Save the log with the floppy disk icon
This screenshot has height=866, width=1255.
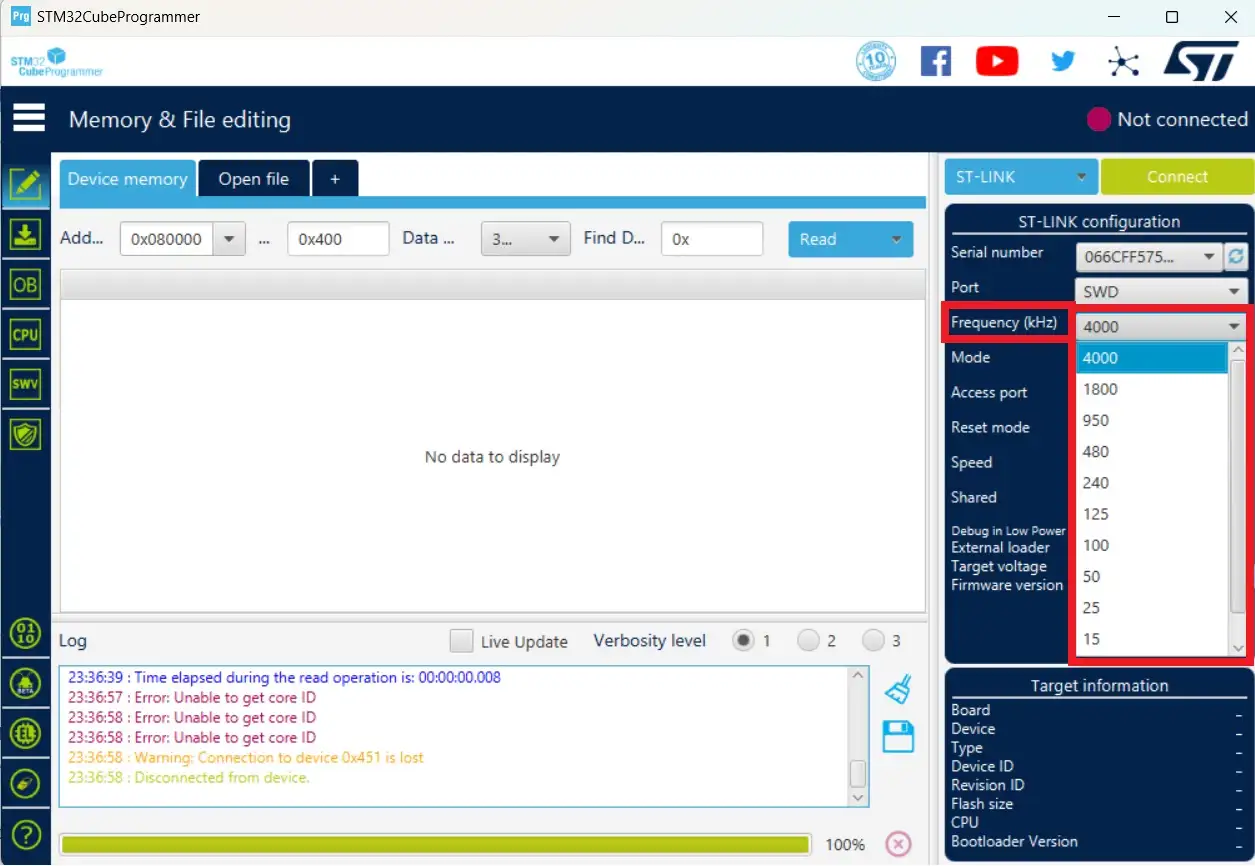coord(898,736)
